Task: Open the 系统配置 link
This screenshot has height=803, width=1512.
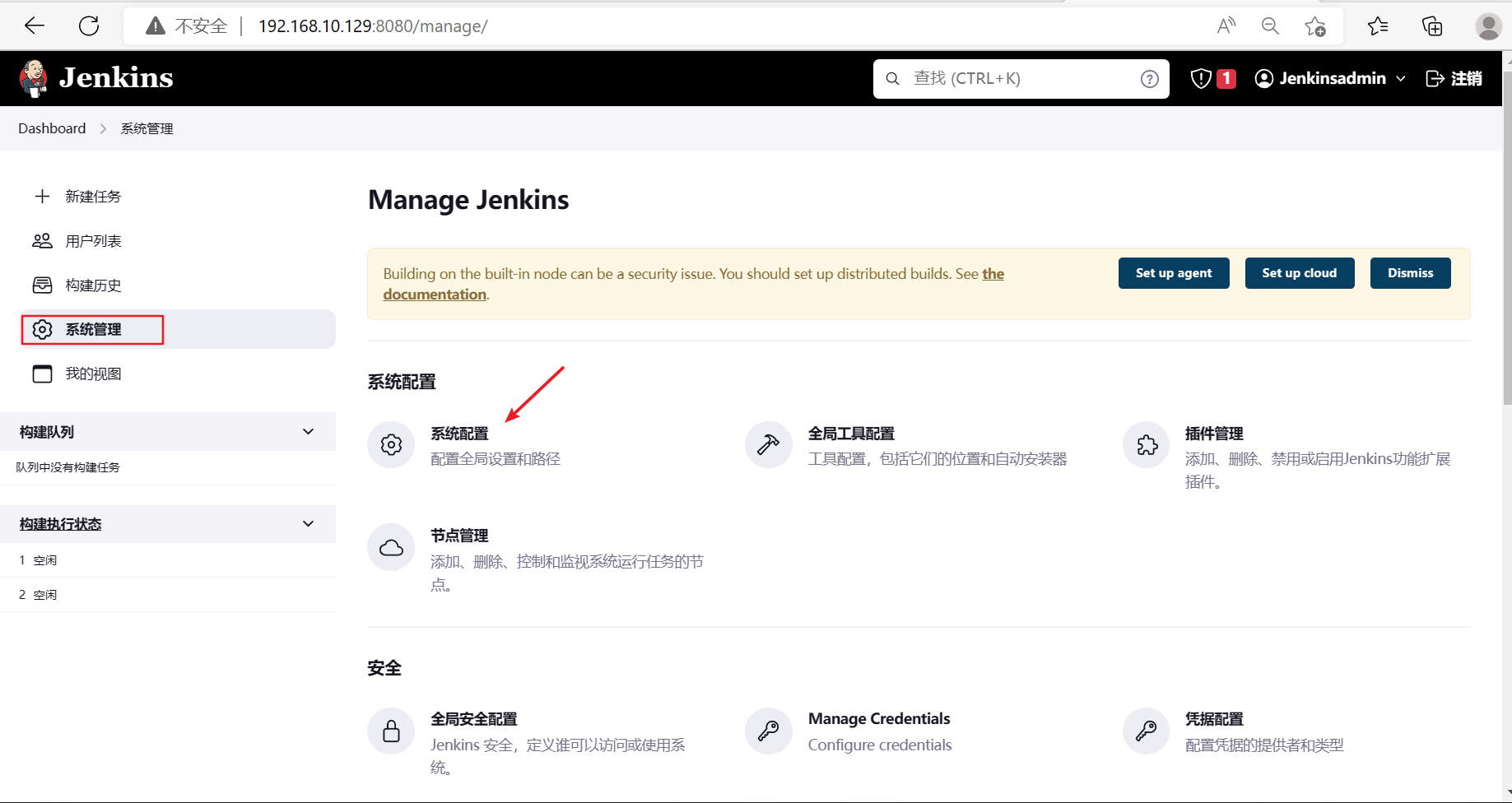Action: click(459, 434)
